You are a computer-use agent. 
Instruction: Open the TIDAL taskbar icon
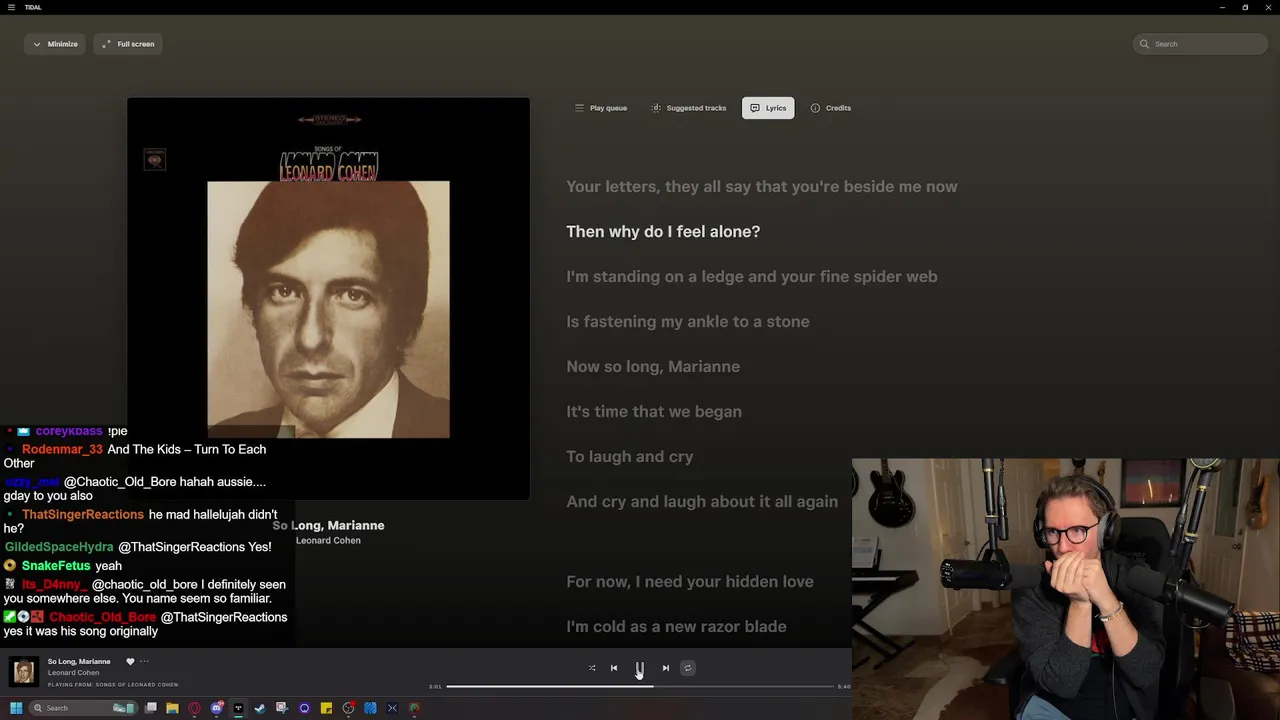pyautogui.click(x=238, y=708)
